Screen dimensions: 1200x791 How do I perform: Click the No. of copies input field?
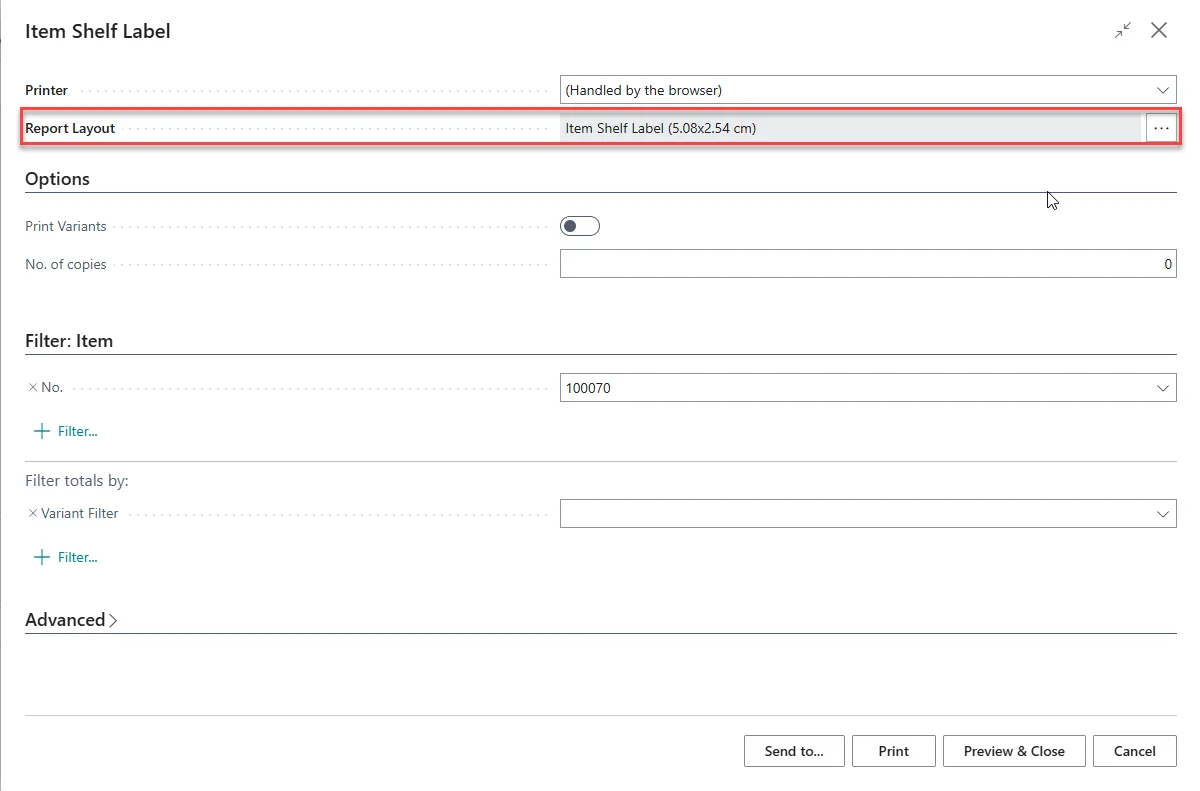coord(867,265)
